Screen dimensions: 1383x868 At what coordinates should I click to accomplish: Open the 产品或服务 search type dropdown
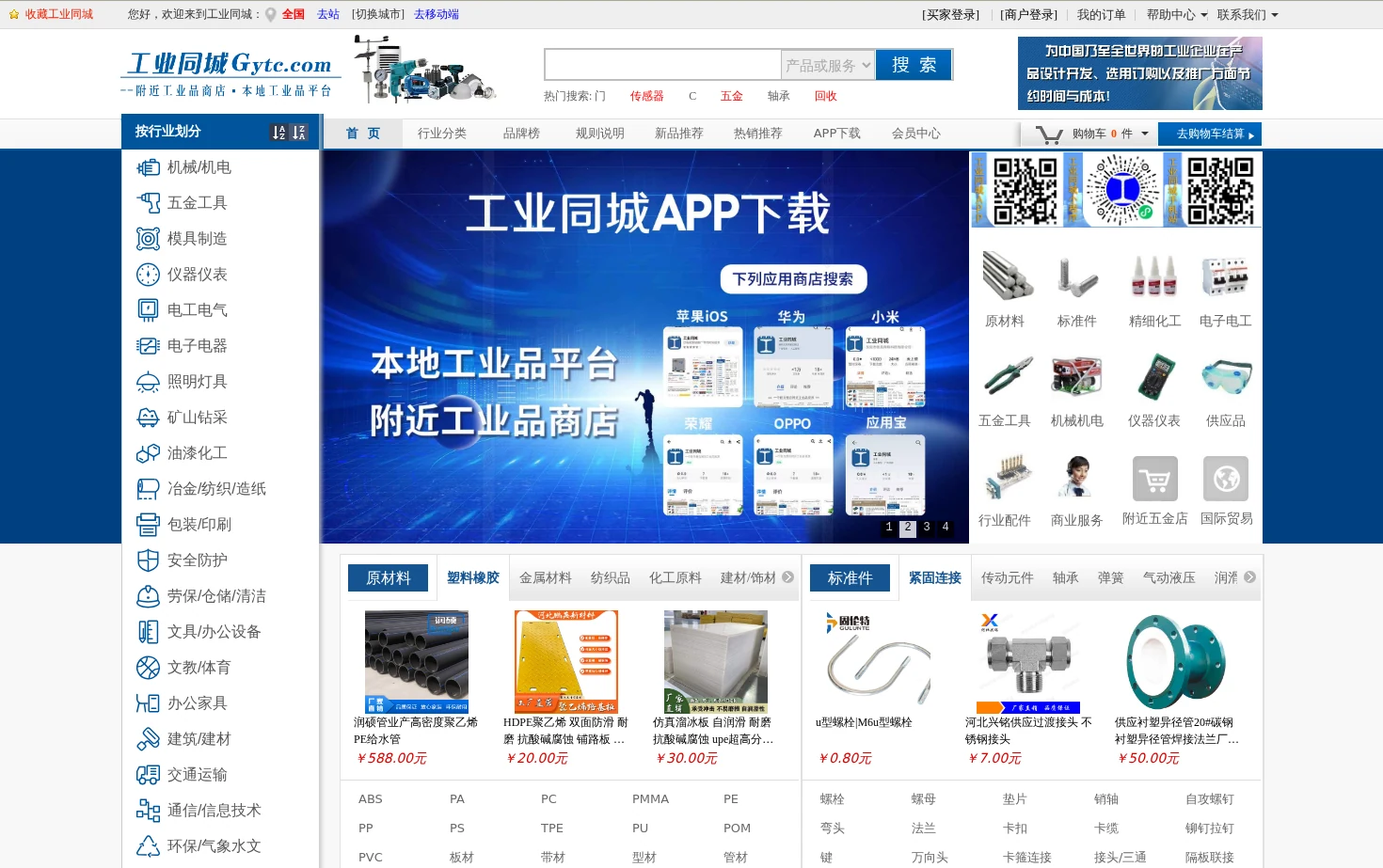(x=828, y=65)
